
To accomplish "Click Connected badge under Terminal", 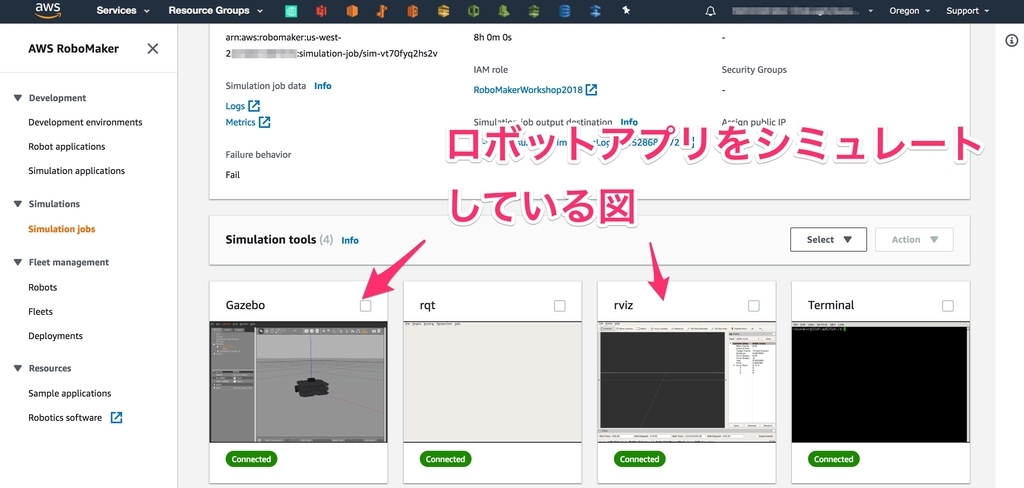I will pyautogui.click(x=833, y=459).
